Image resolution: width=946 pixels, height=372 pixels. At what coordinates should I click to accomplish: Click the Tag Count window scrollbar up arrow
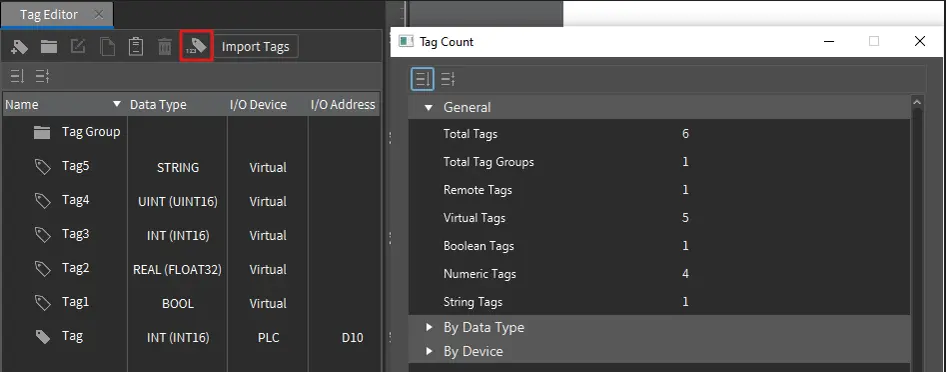(x=916, y=102)
